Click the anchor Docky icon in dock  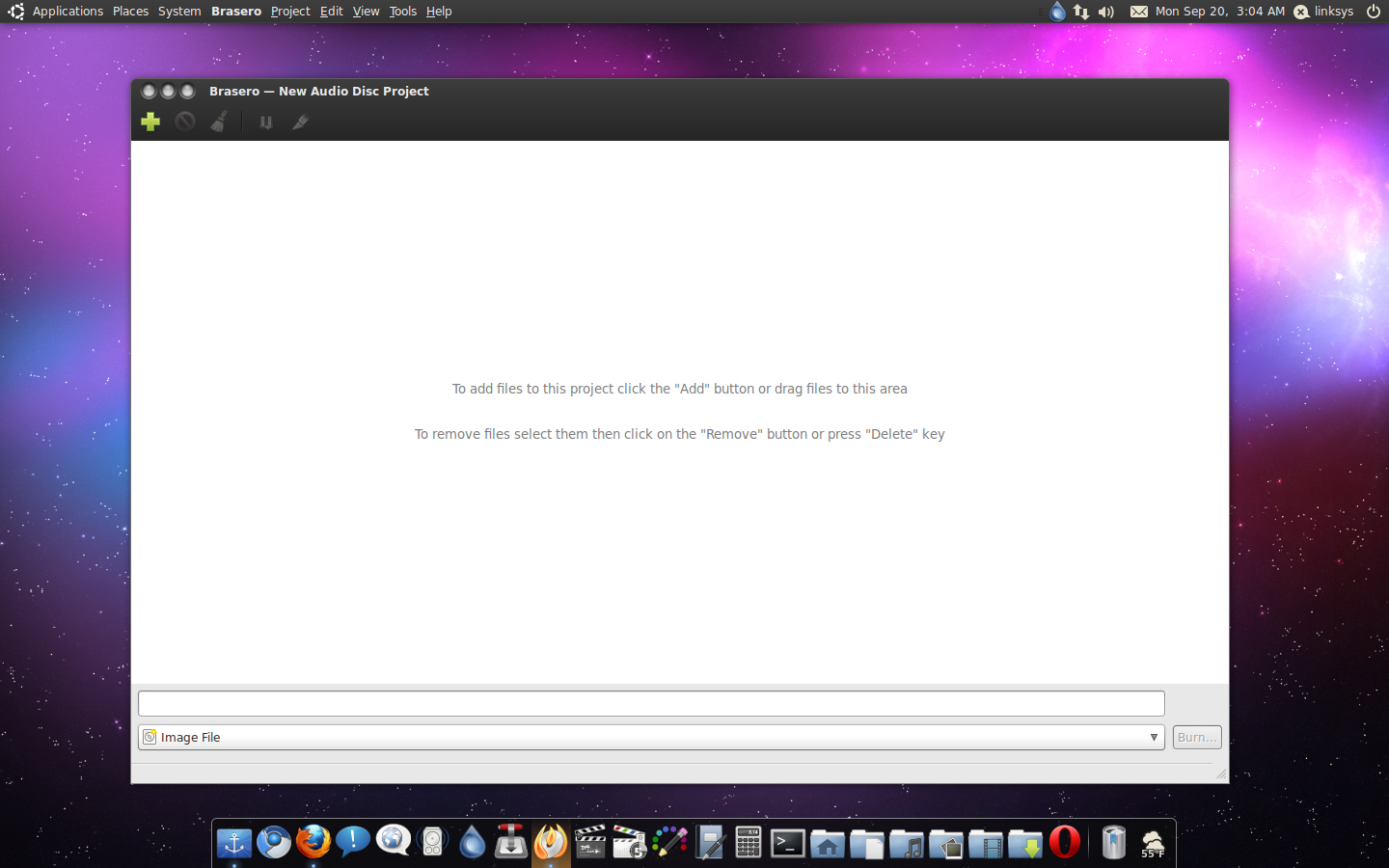(233, 842)
